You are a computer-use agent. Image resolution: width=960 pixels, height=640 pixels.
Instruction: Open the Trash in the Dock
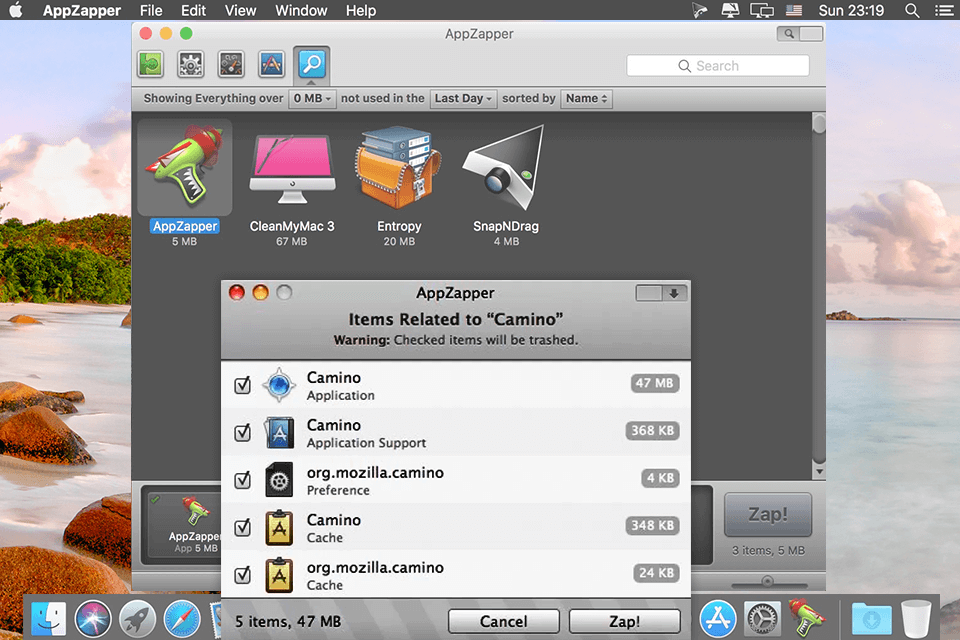[x=916, y=619]
